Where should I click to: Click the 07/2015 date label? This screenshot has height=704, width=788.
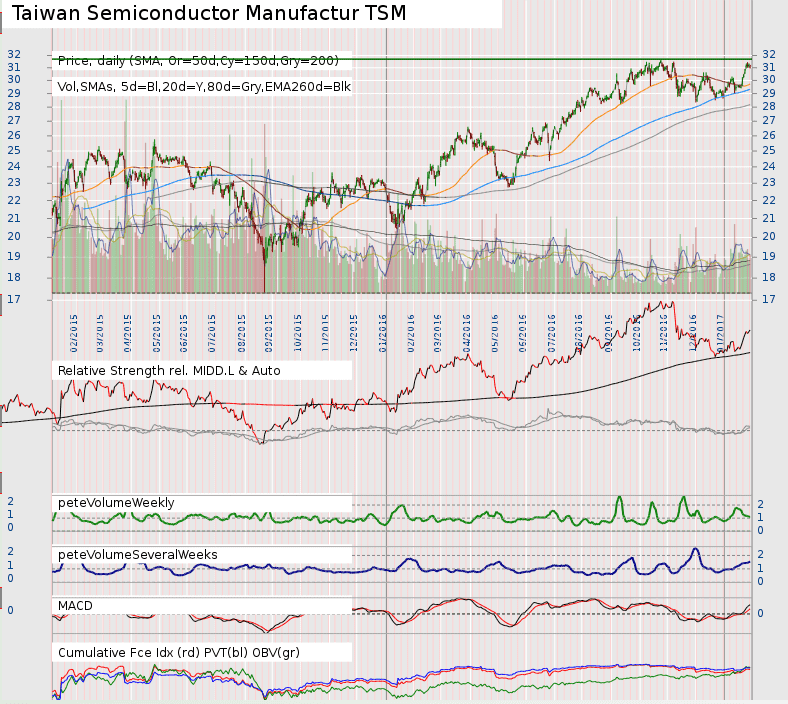212,333
